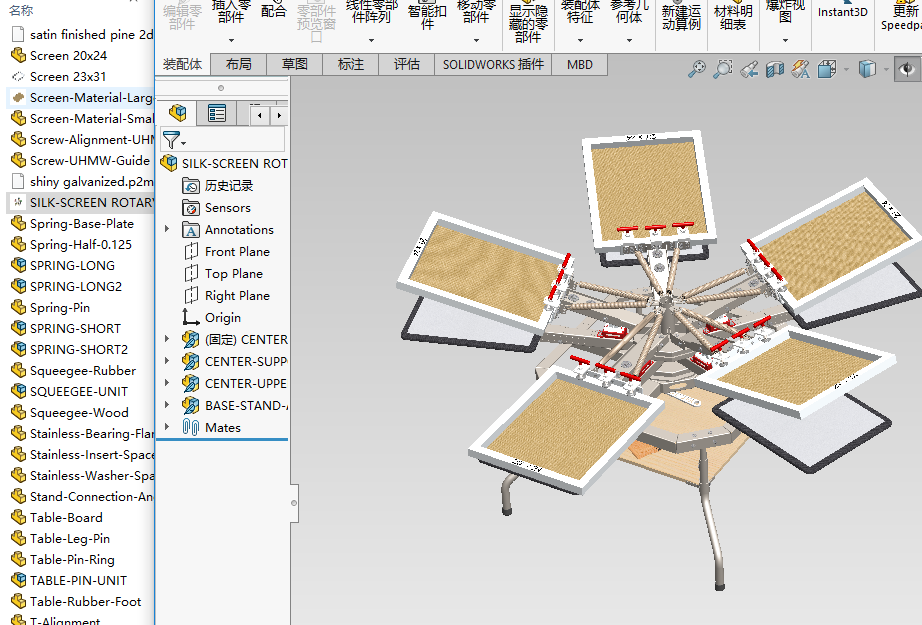Switch to the PropertyManager tab icon

click(x=217, y=113)
